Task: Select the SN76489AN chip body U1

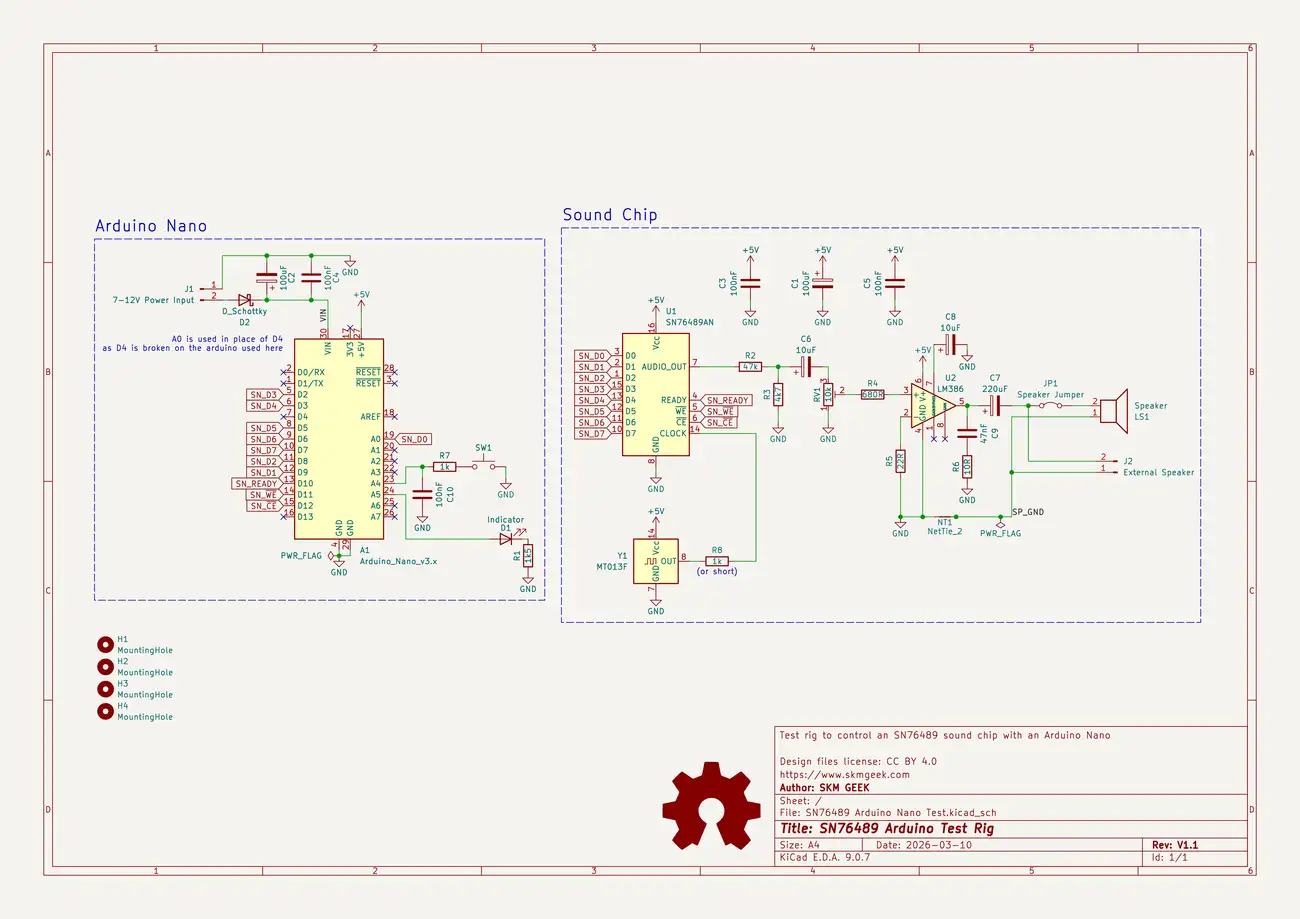Action: (656, 394)
